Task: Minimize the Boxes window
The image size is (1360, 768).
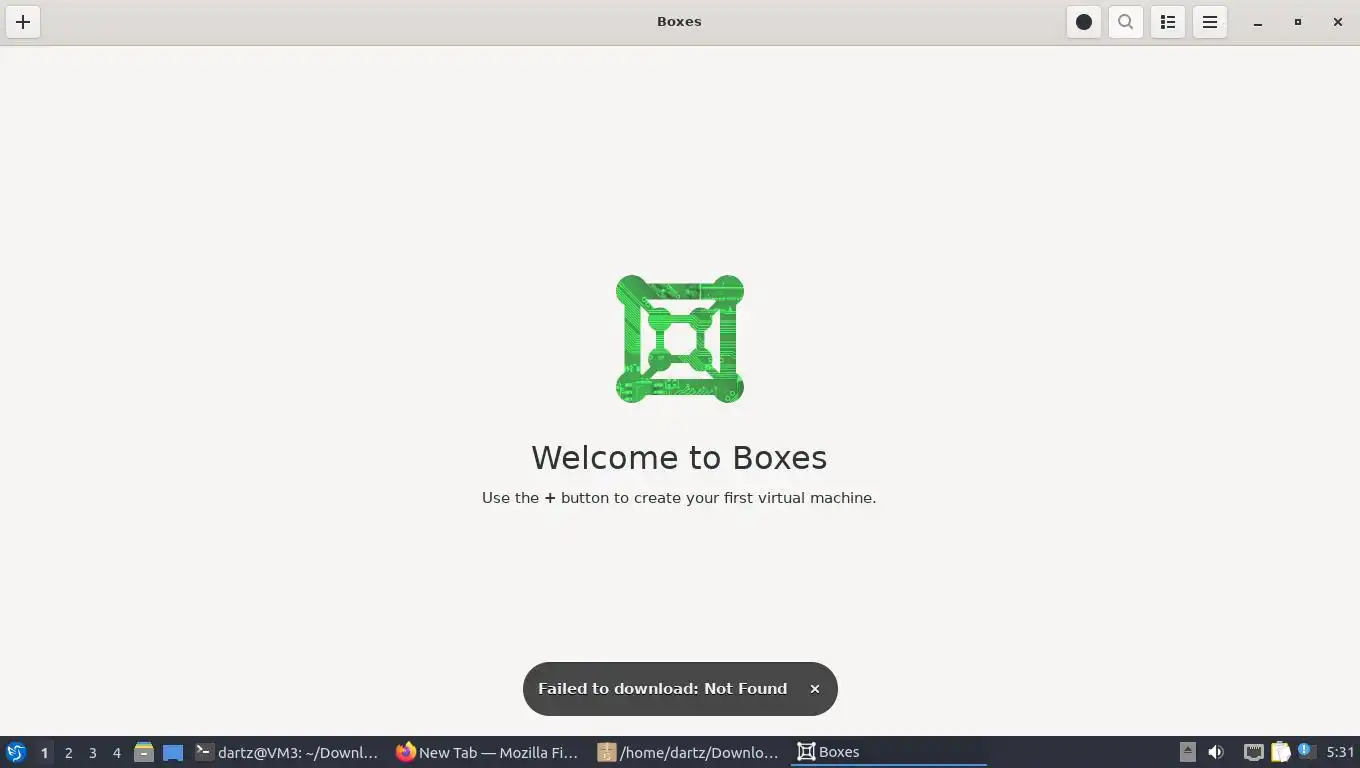Action: pos(1258,22)
